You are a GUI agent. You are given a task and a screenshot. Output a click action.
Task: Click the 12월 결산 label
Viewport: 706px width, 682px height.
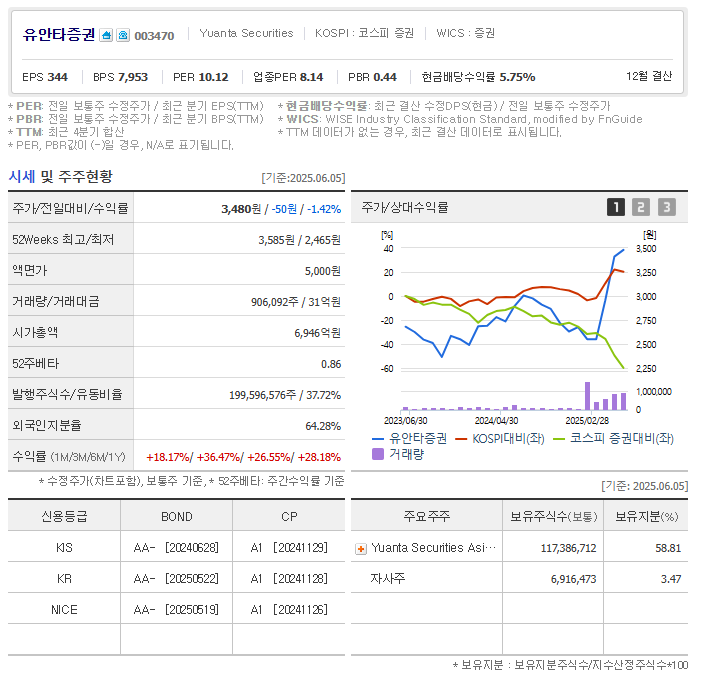point(649,76)
